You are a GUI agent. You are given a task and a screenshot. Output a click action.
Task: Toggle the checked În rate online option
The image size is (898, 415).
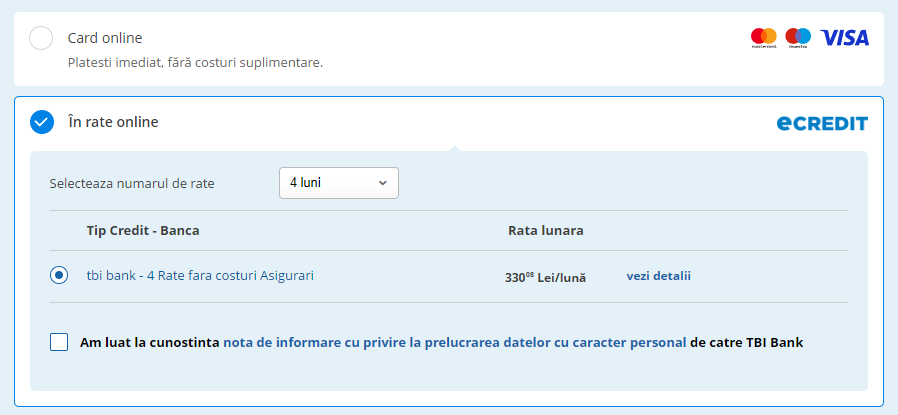41,122
